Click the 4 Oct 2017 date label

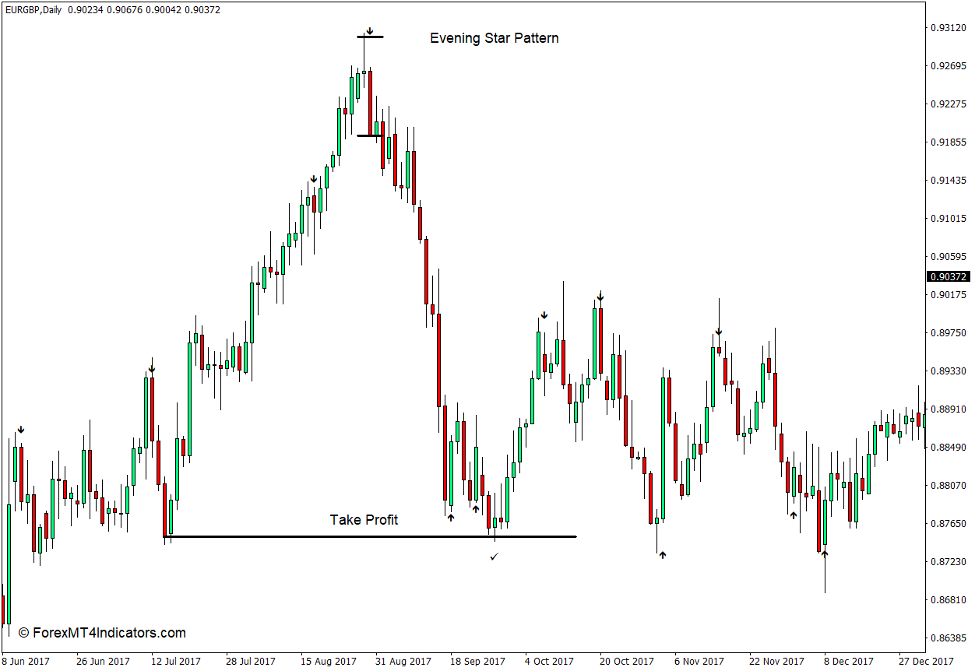click(549, 661)
